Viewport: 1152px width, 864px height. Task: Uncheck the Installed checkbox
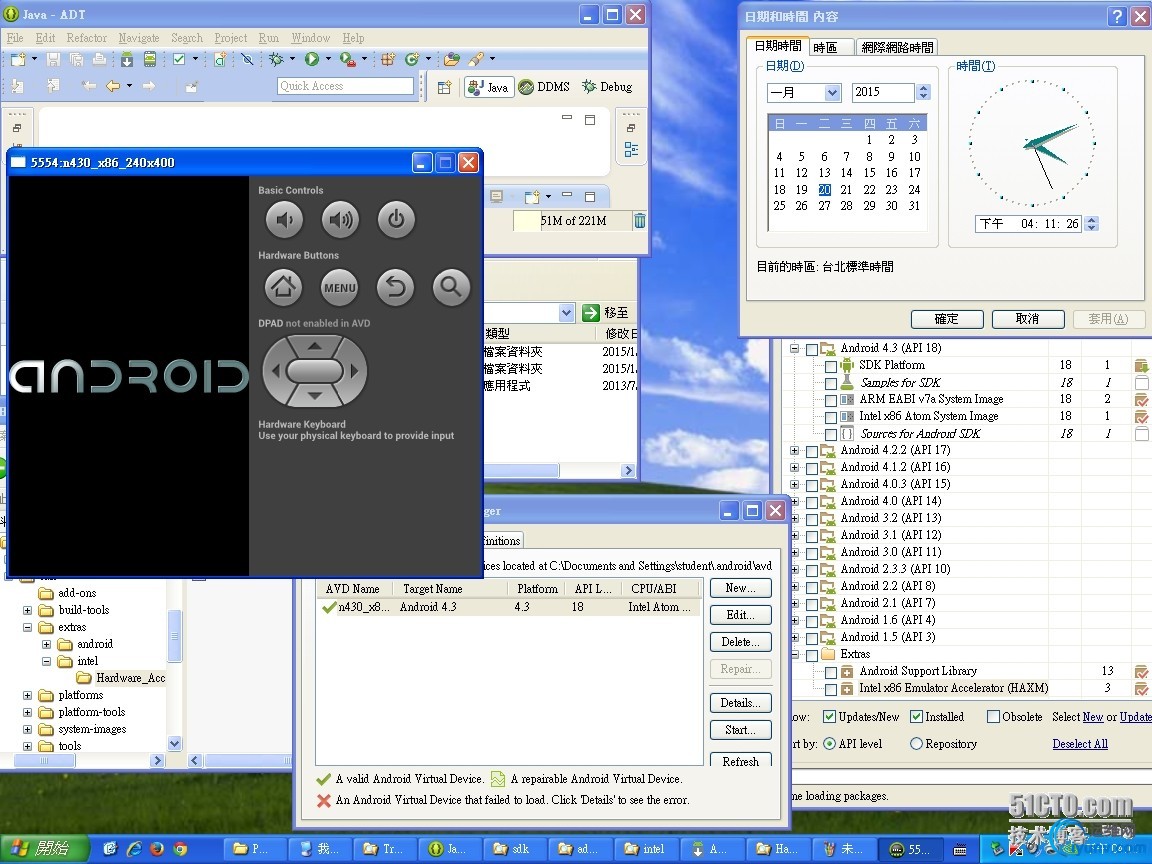click(x=916, y=717)
